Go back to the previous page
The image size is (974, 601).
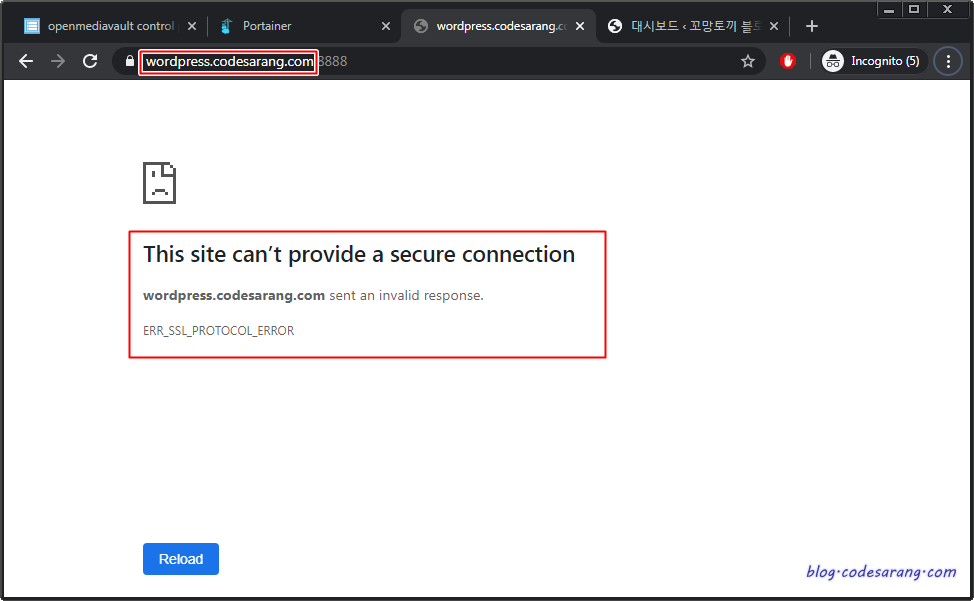(x=26, y=61)
